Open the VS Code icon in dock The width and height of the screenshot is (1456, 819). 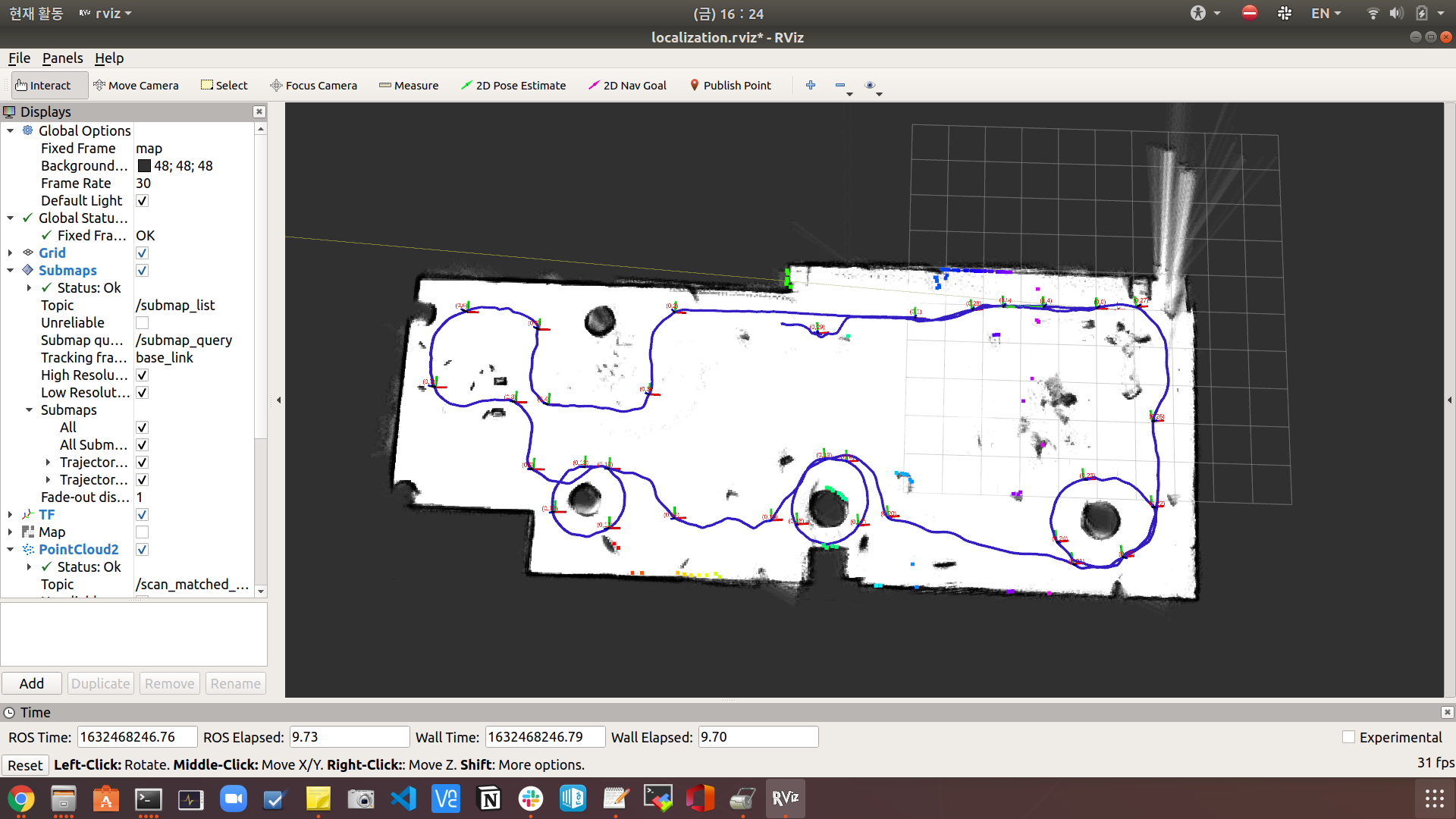click(403, 799)
